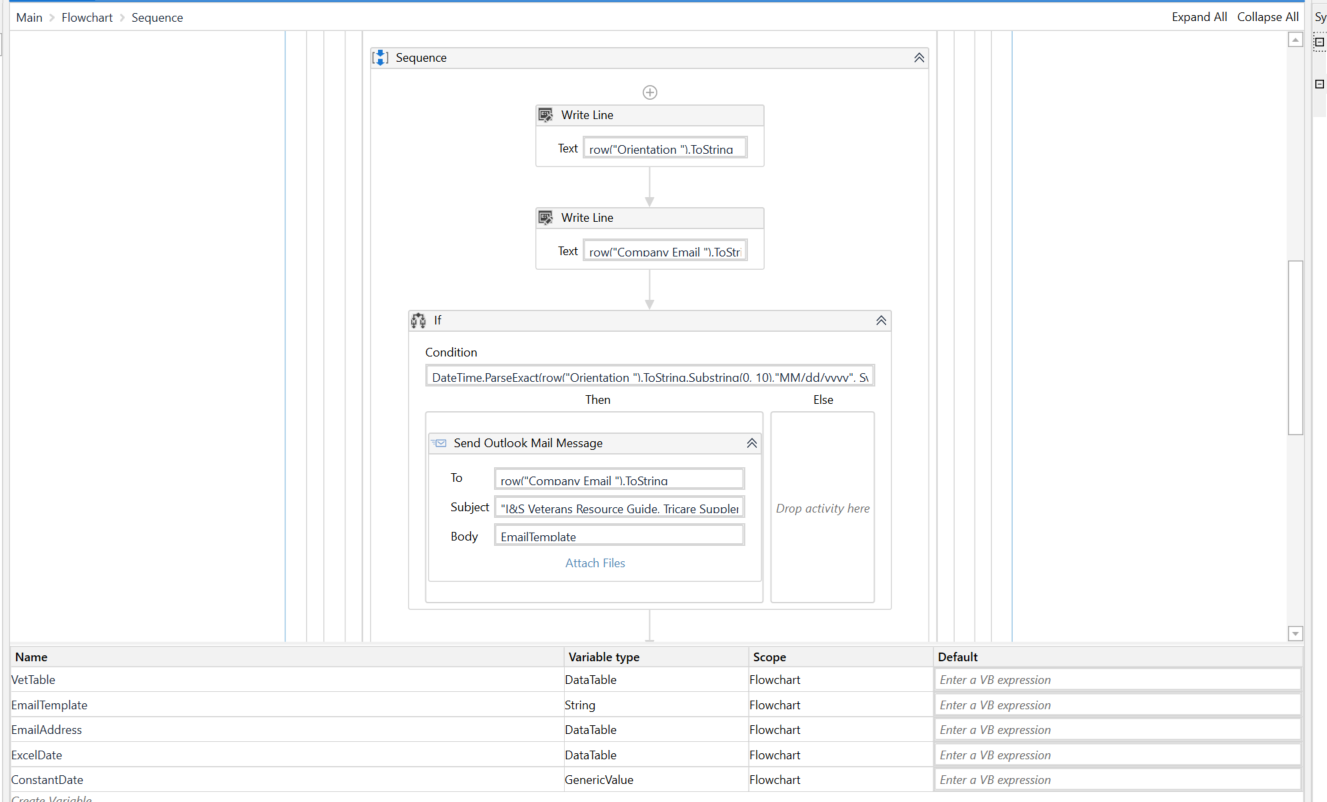Open Attach Files in the mail activity
The image size is (1327, 802).
pyautogui.click(x=595, y=562)
